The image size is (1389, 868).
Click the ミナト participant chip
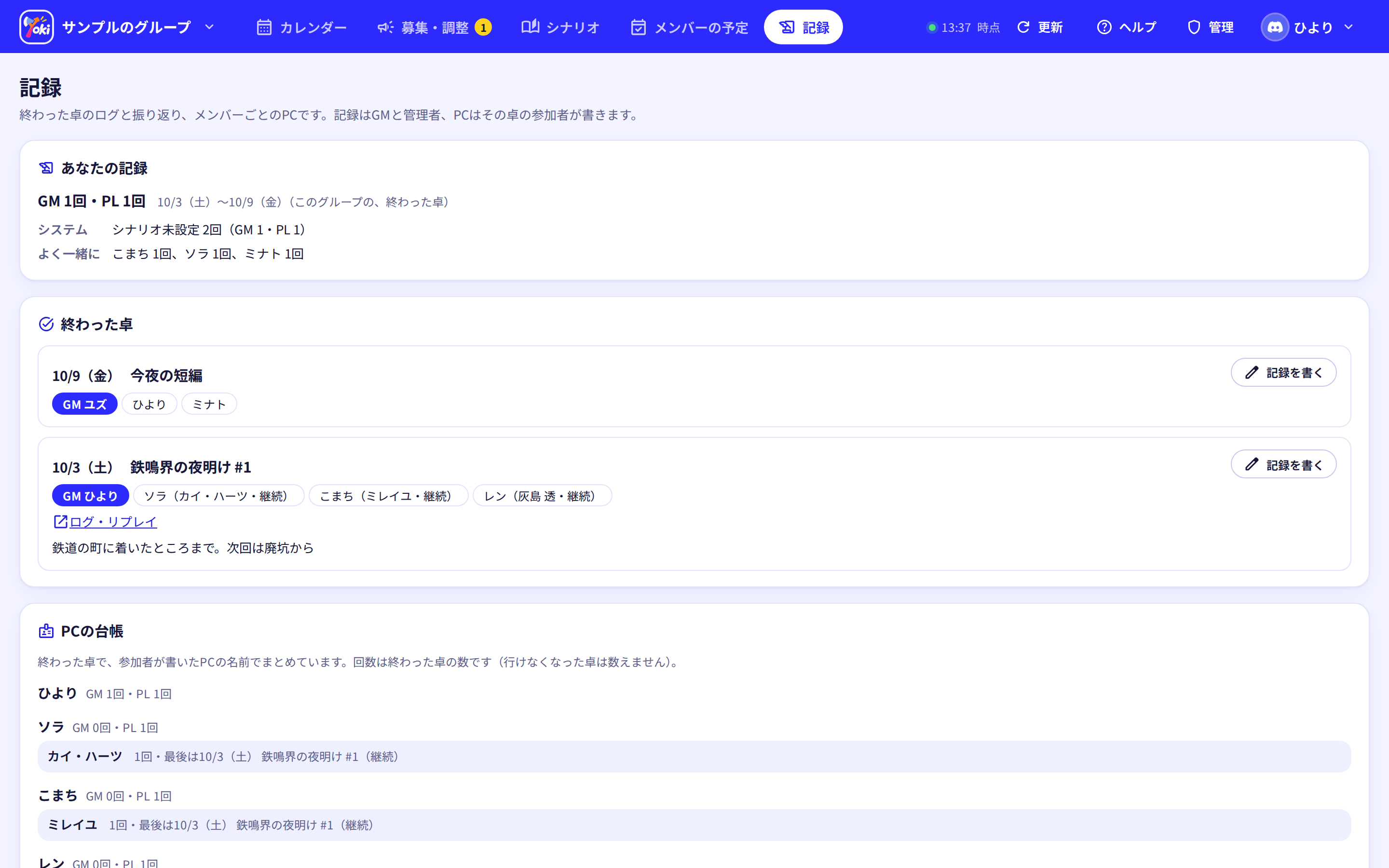[209, 404]
